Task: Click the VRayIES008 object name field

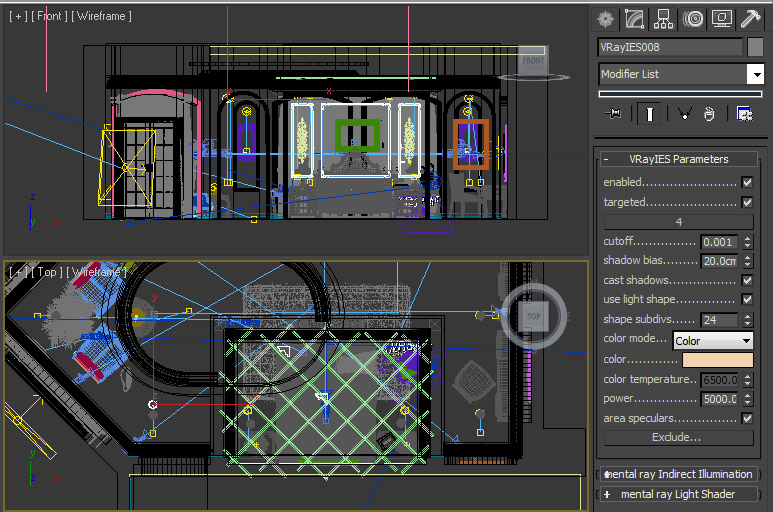Action: [x=670, y=47]
